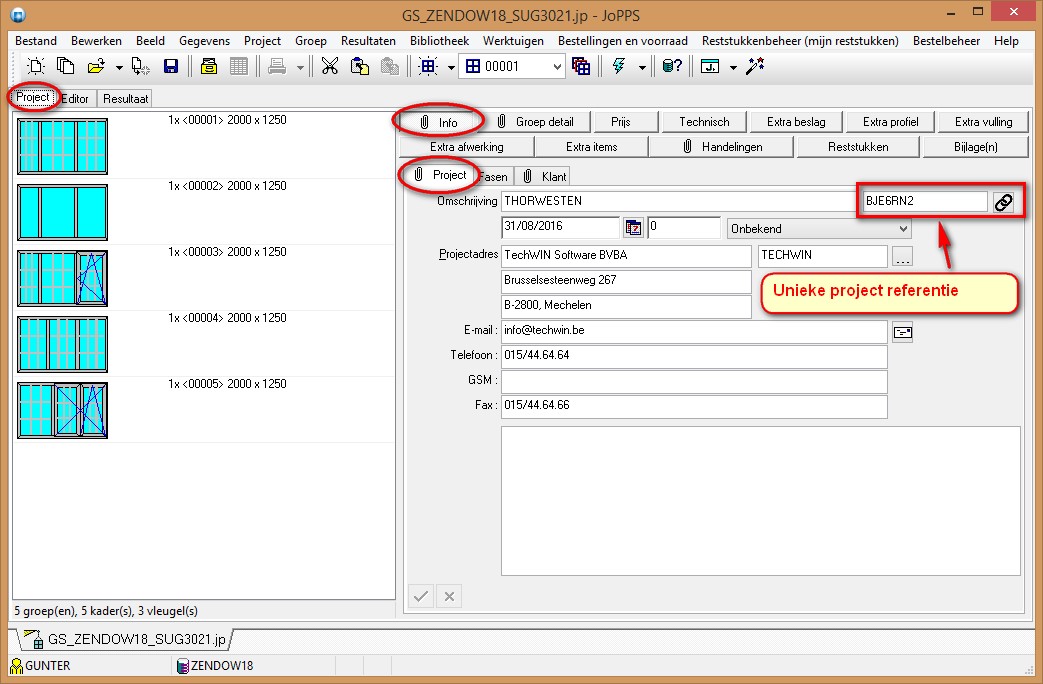This screenshot has height=684, width=1043.
Task: Click the chain link icon beside project reference
Action: [x=1003, y=202]
